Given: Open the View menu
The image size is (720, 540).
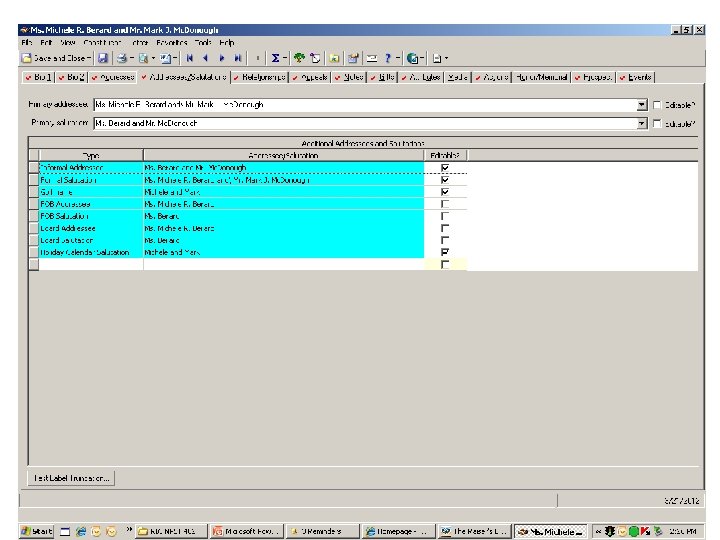Looking at the screenshot, I should 68,42.
